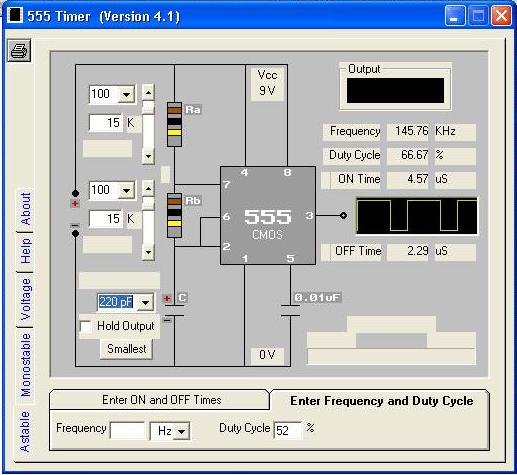Click the Rb resistor color band graphic
Image resolution: width=517 pixels, height=475 pixels.
pos(174,215)
